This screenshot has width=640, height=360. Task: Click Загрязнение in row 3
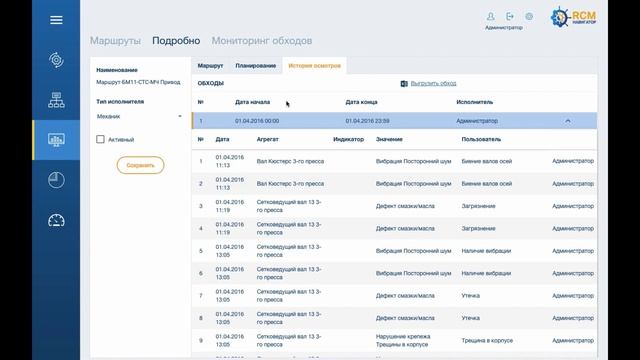pyautogui.click(x=478, y=206)
